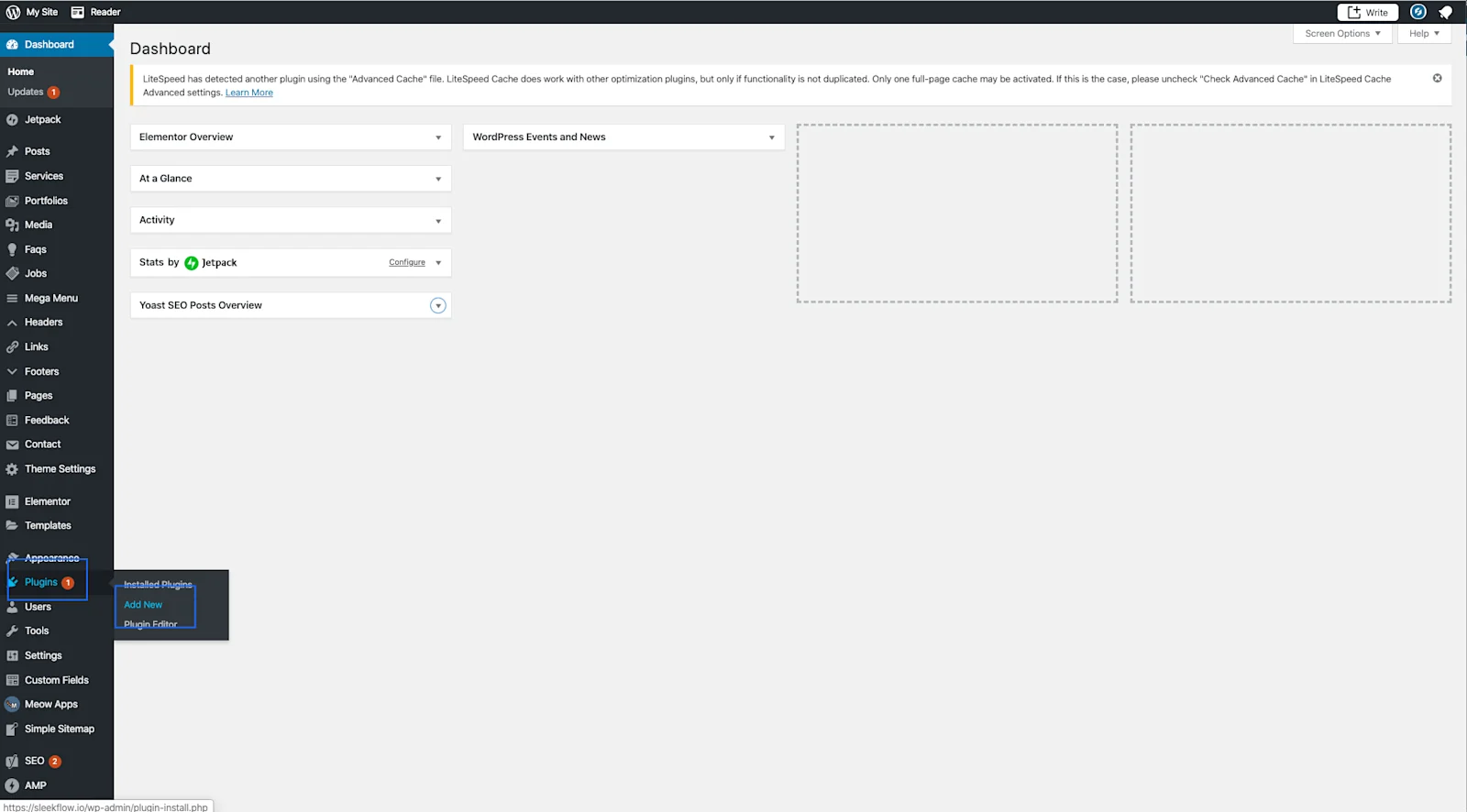
Task: Click the Jetpack sidebar icon
Action: (12, 120)
